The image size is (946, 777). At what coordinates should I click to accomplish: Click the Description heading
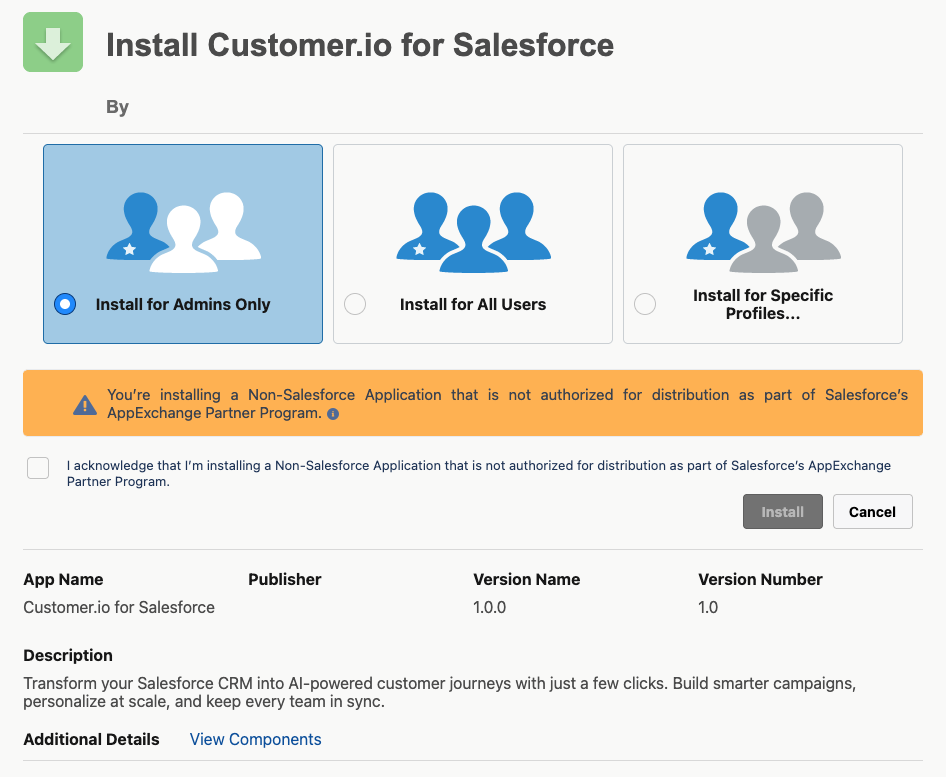[x=68, y=655]
